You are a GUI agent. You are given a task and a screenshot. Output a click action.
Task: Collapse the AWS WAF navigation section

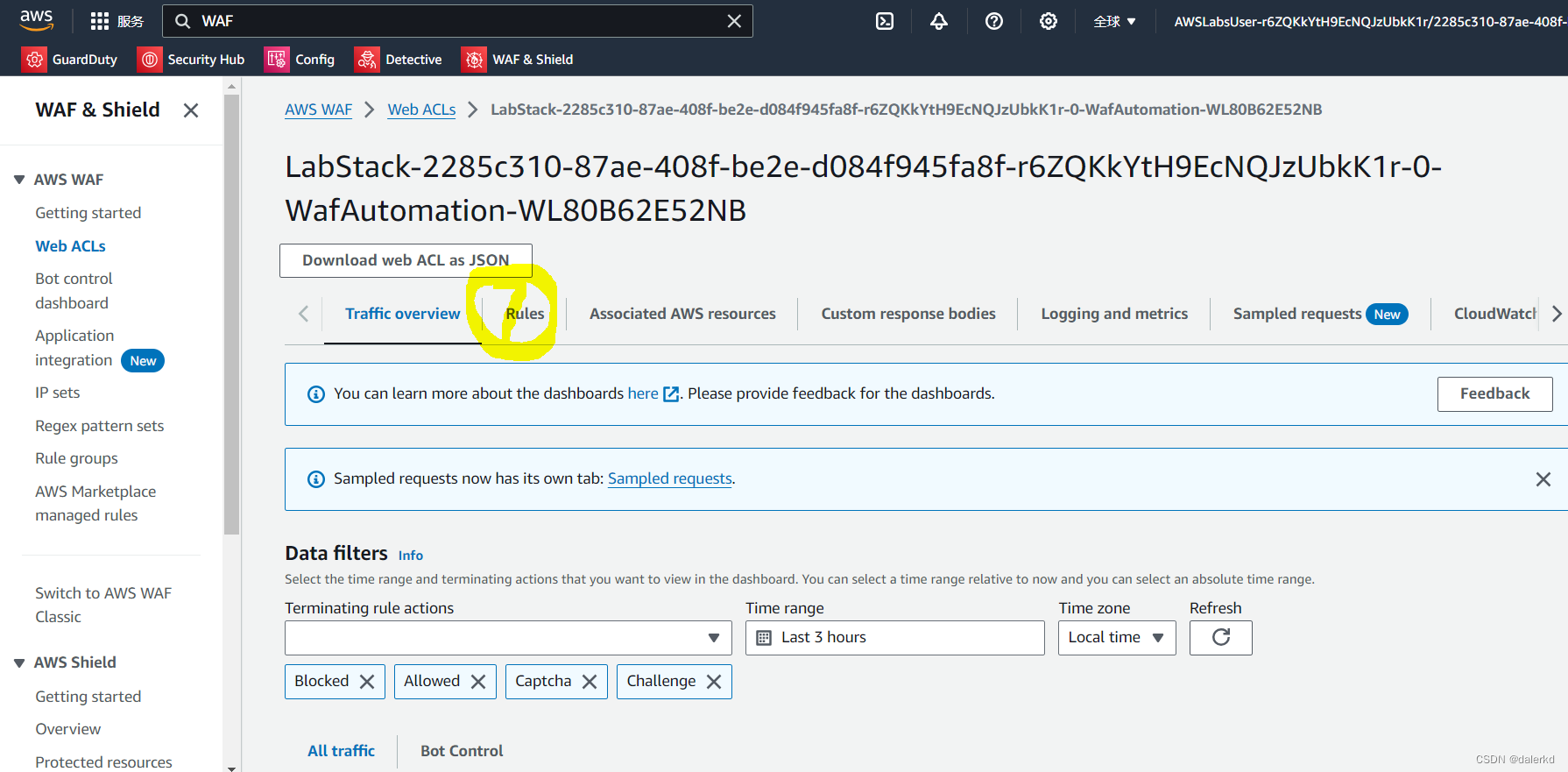click(19, 180)
